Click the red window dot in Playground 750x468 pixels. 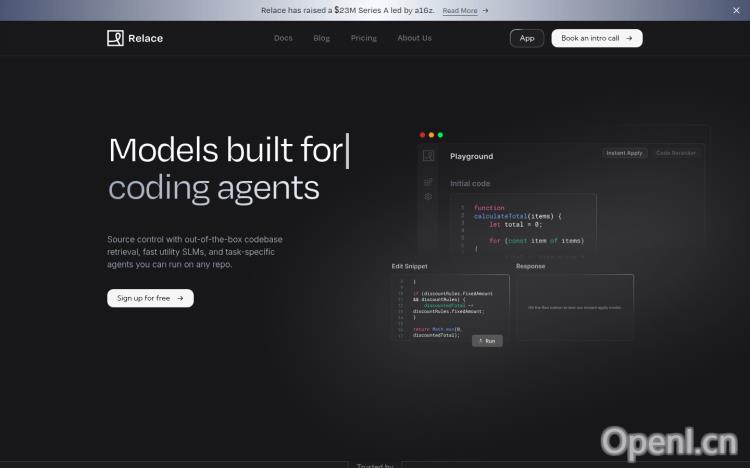click(x=422, y=135)
